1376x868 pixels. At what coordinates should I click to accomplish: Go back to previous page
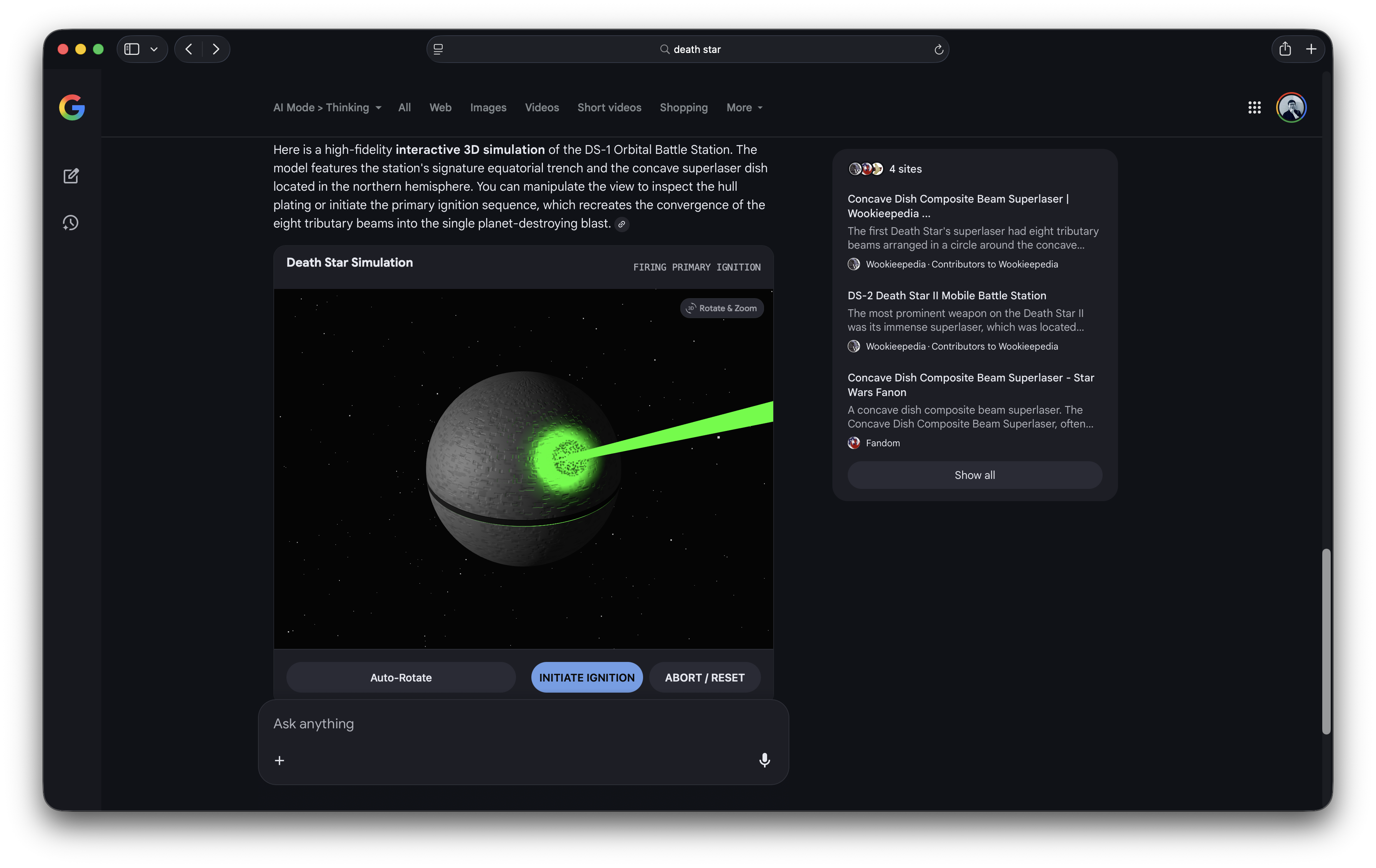coord(189,49)
